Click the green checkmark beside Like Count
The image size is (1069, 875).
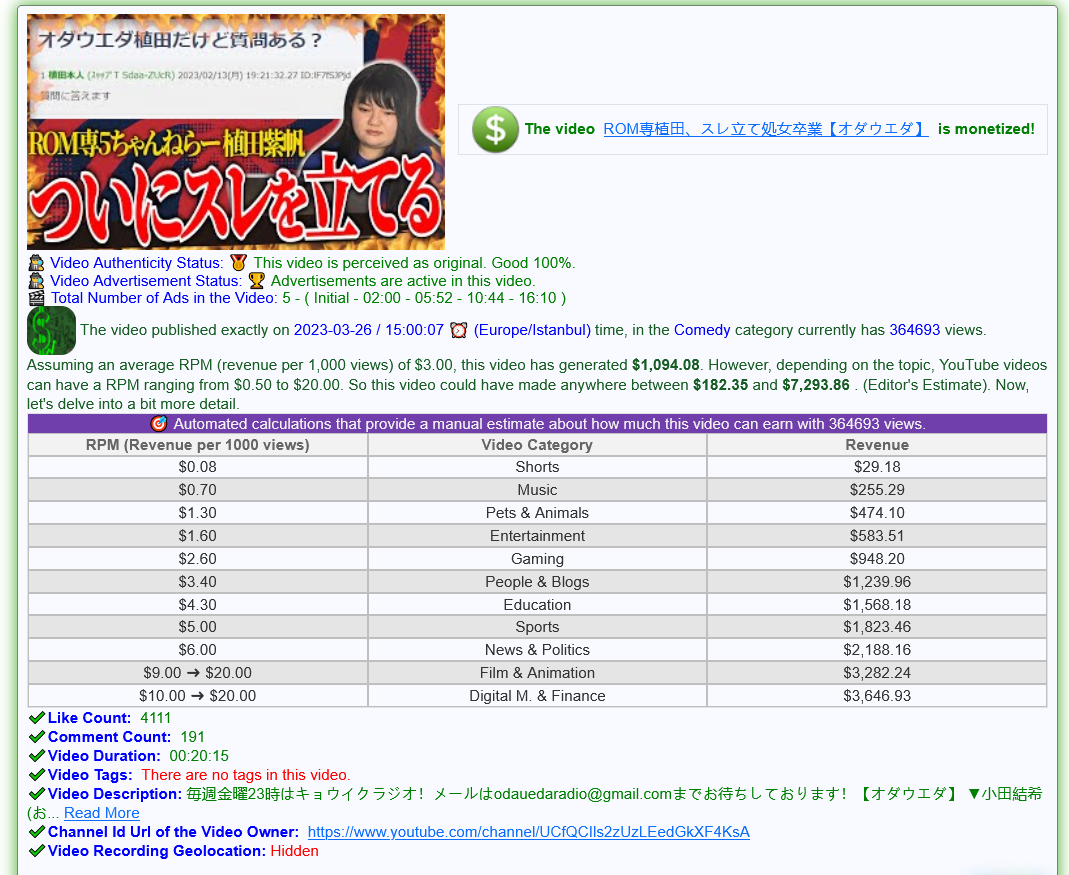(x=37, y=717)
